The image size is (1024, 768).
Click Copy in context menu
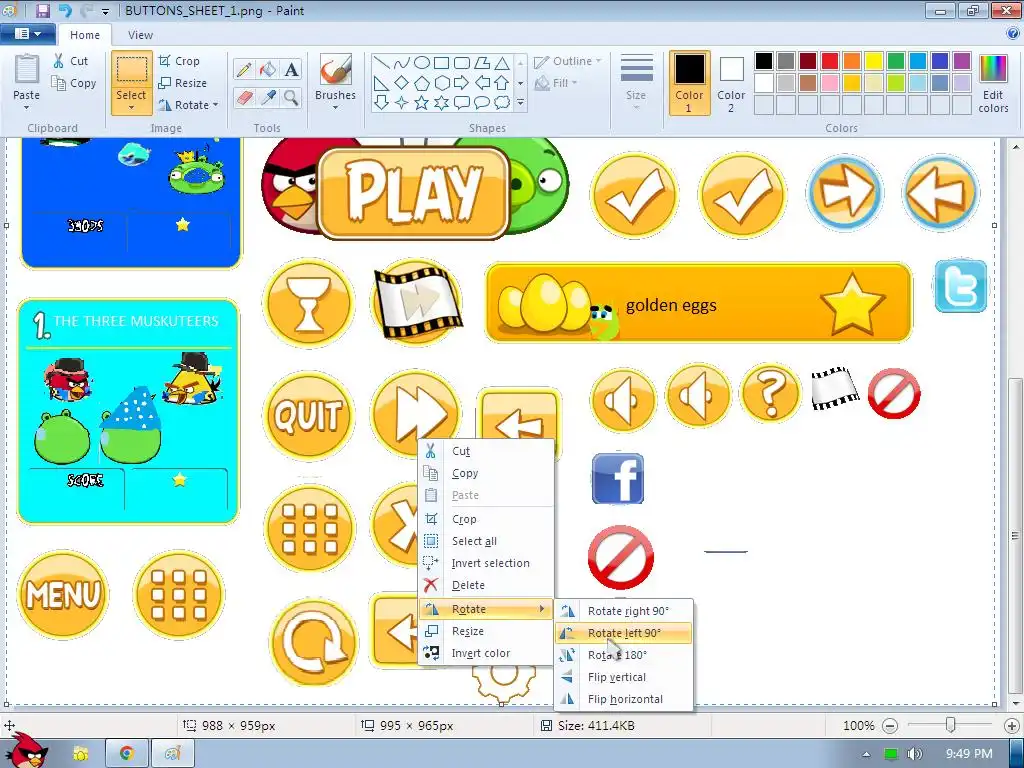486,473
